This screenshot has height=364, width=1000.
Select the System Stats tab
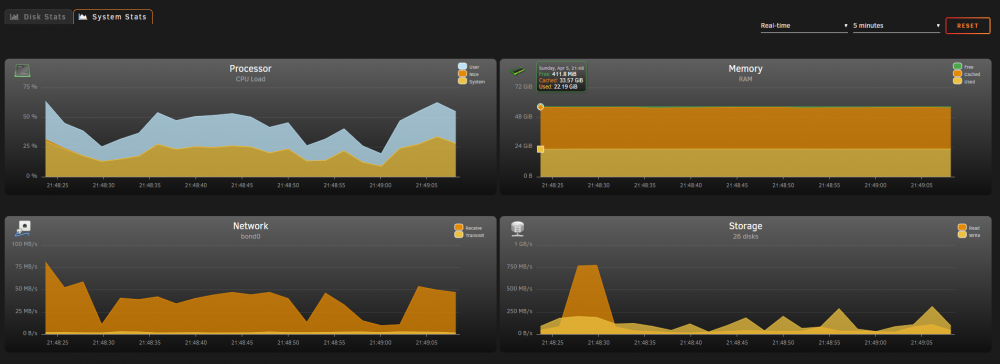(113, 17)
